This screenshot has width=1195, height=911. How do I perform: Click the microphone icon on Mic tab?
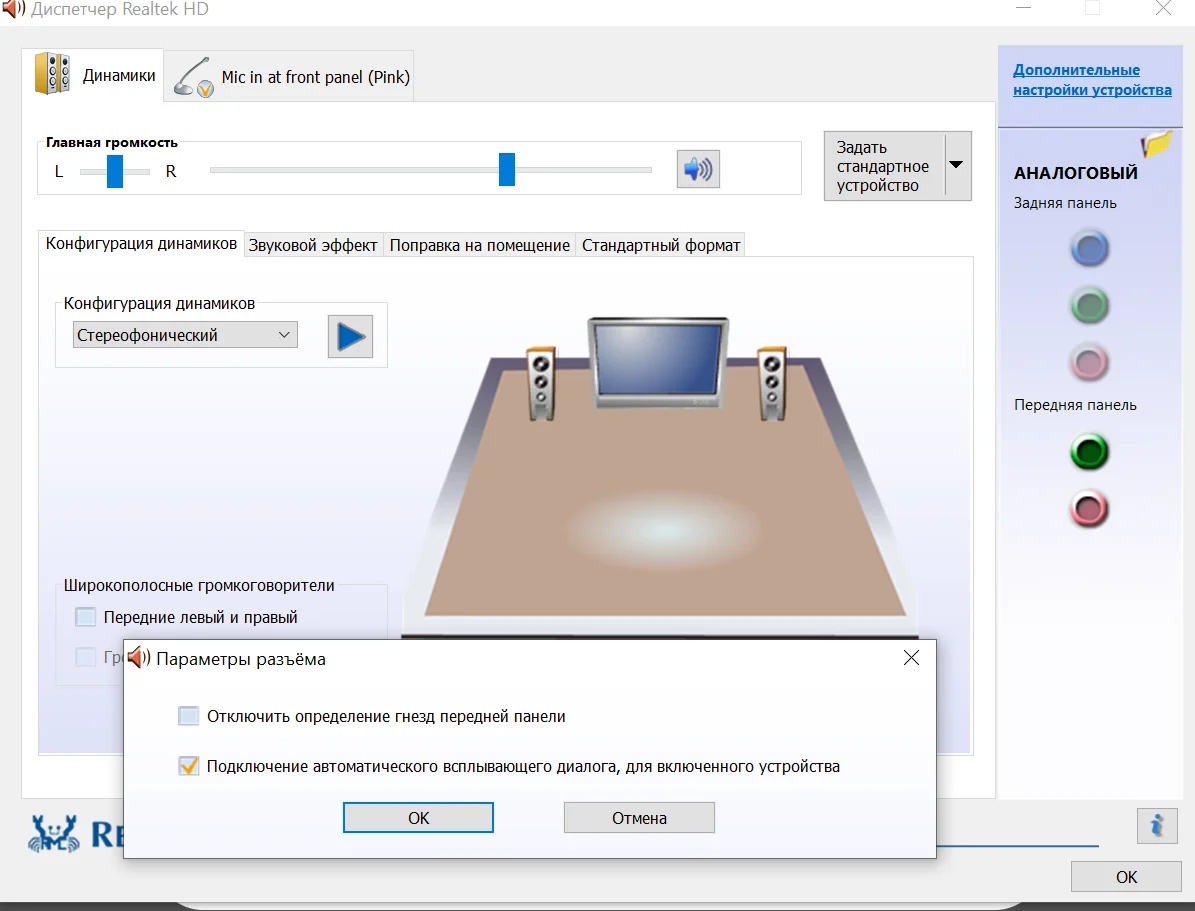(193, 77)
